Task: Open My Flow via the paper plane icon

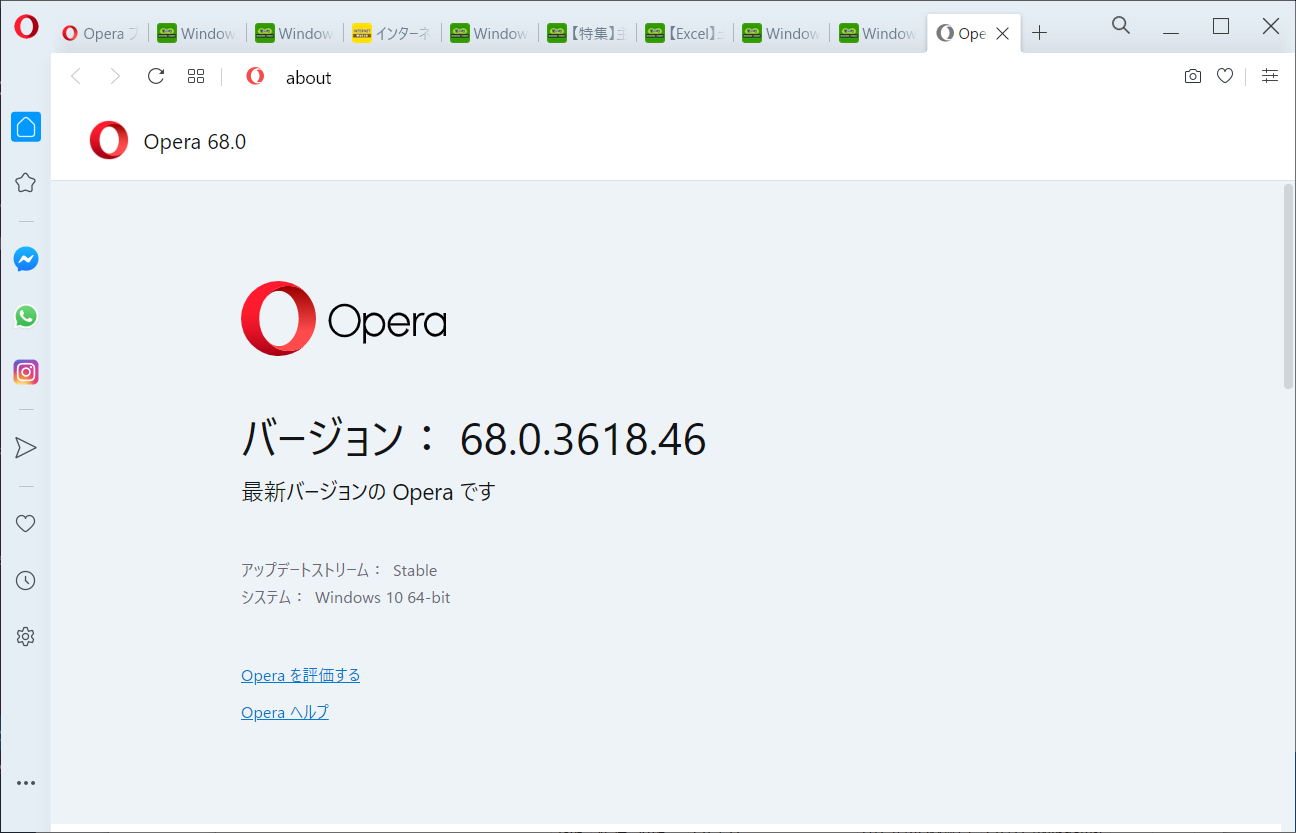Action: [x=25, y=447]
